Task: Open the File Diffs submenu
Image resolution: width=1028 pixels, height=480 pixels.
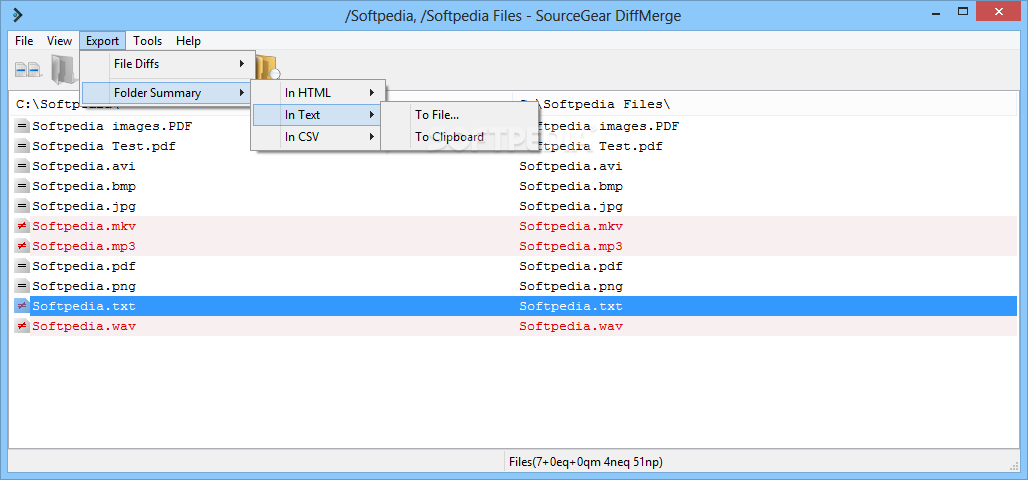Action: [167, 64]
